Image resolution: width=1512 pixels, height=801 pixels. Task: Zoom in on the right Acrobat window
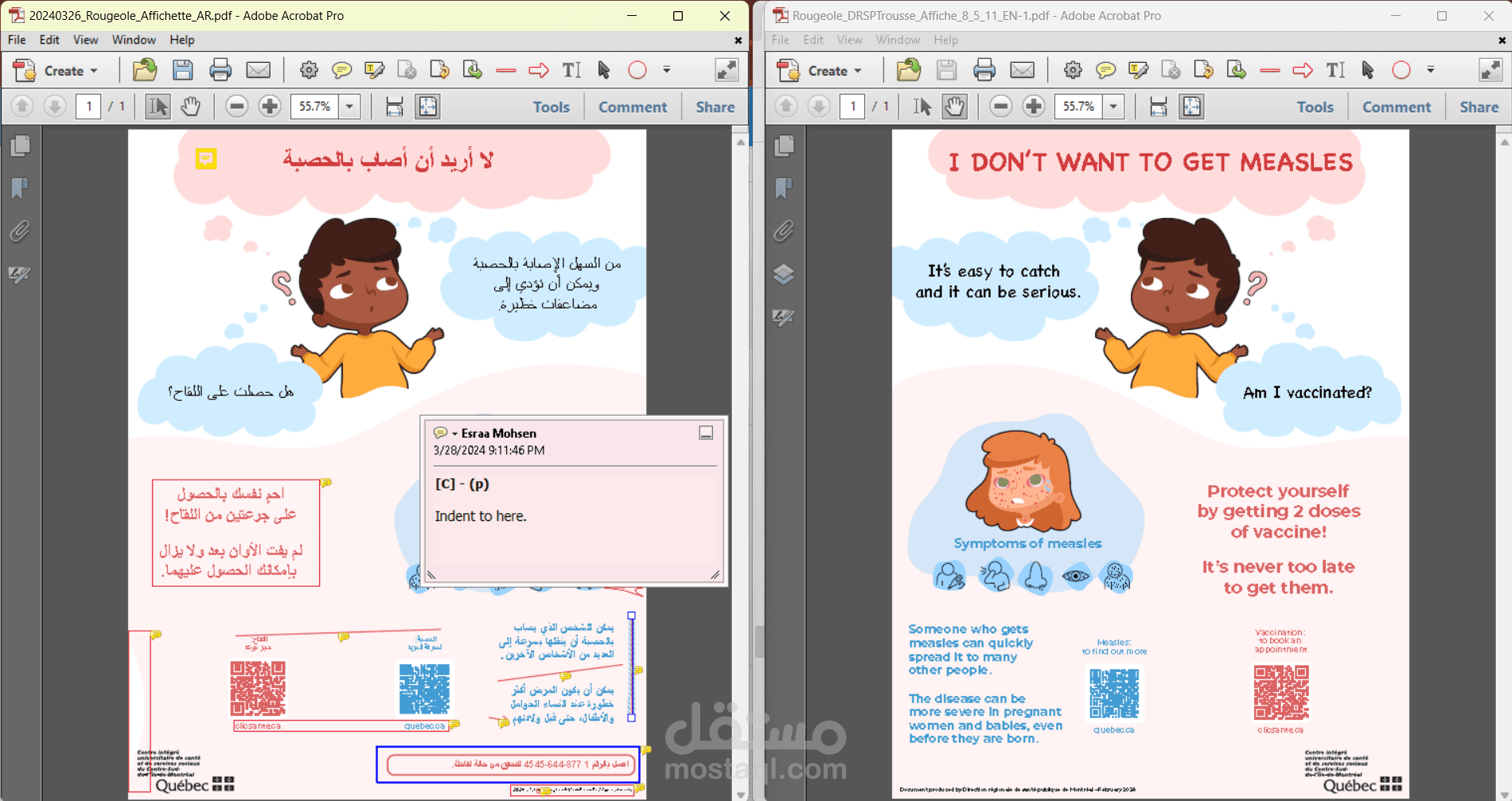coord(1034,106)
